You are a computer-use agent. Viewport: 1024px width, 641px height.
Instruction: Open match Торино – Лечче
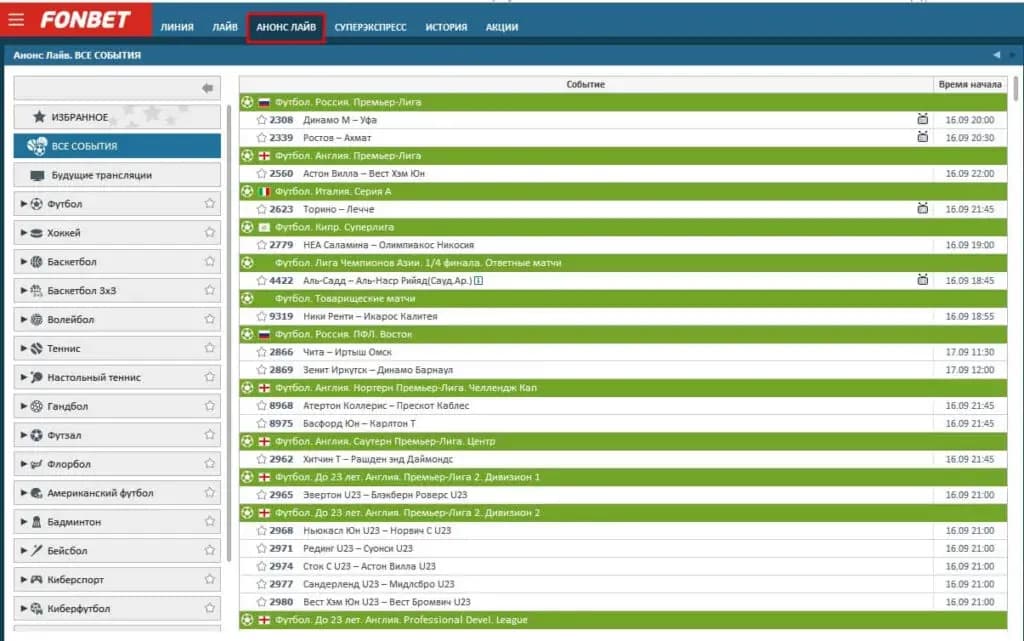(x=338, y=209)
